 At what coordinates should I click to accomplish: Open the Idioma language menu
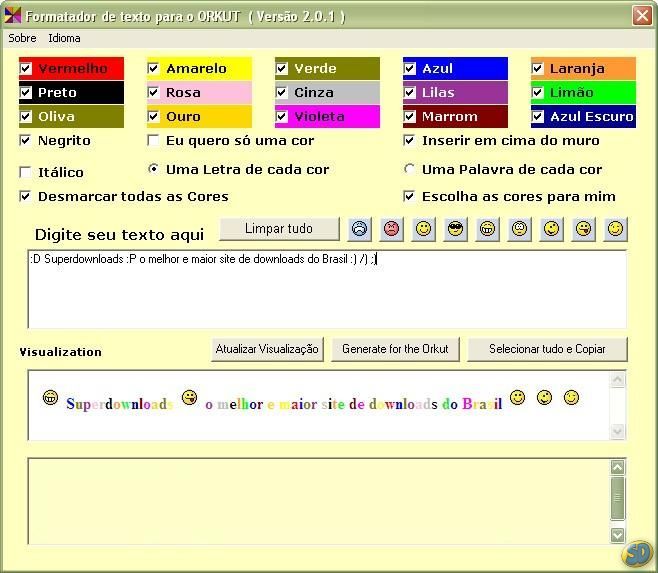pos(64,38)
